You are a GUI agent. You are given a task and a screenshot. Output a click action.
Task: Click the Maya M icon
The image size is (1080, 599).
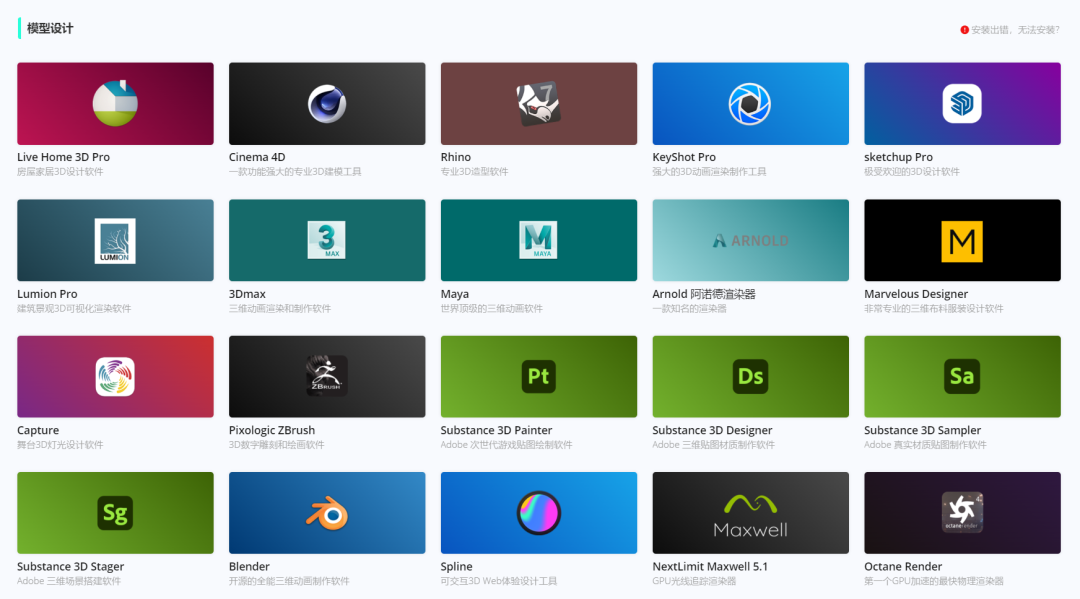[538, 240]
